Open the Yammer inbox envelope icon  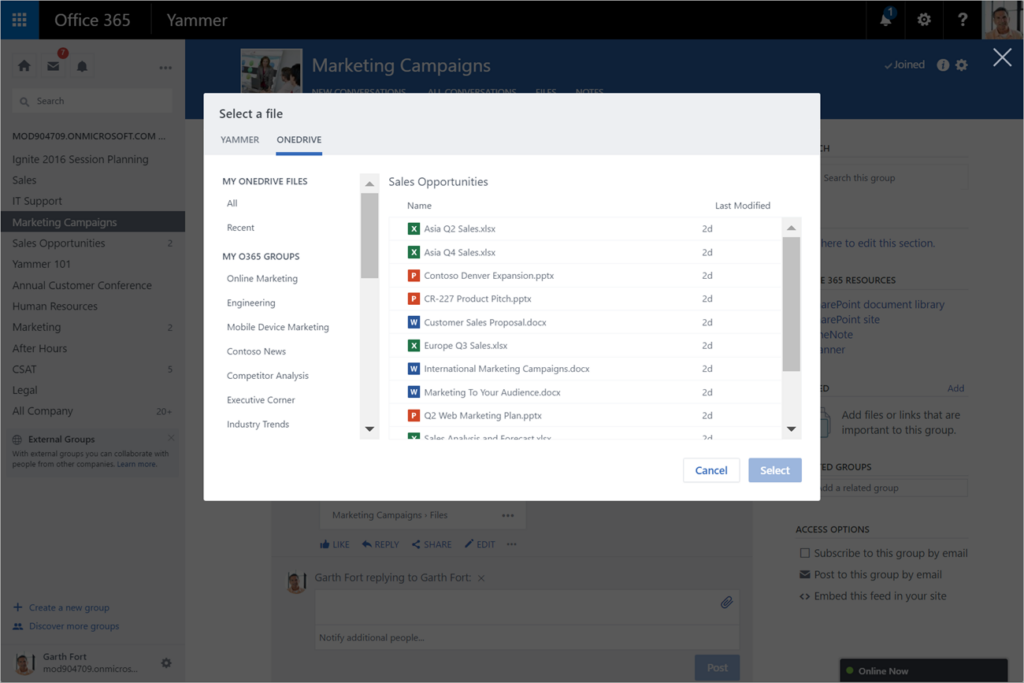[x=55, y=66]
